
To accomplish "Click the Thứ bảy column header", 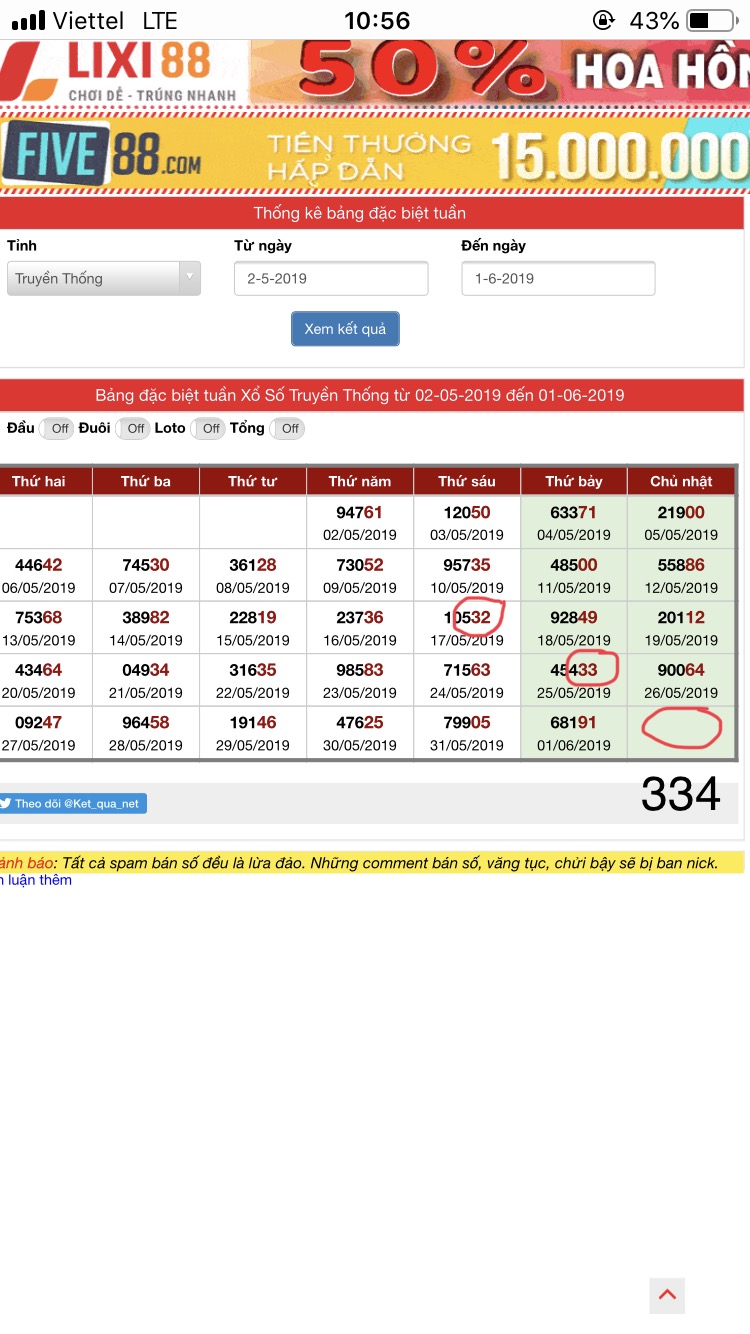I will click(574, 481).
